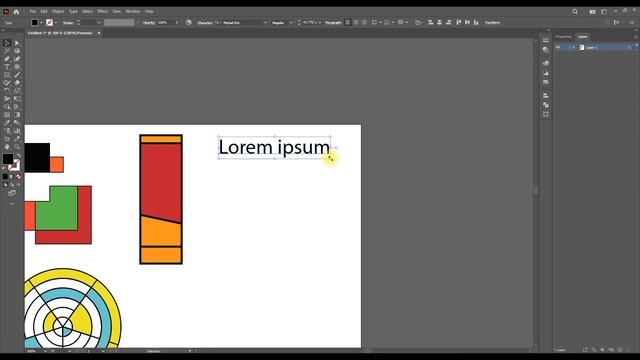Select the Artboard tool
640x360 pixels.
[x=7, y=139]
